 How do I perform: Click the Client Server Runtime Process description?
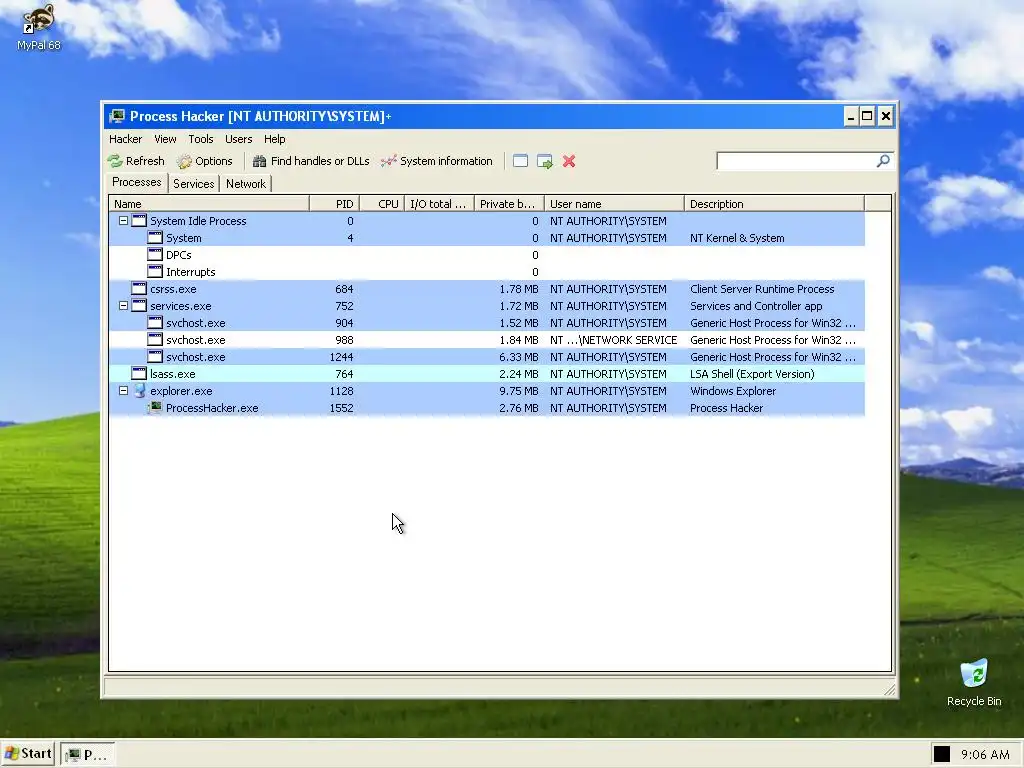[x=762, y=289]
